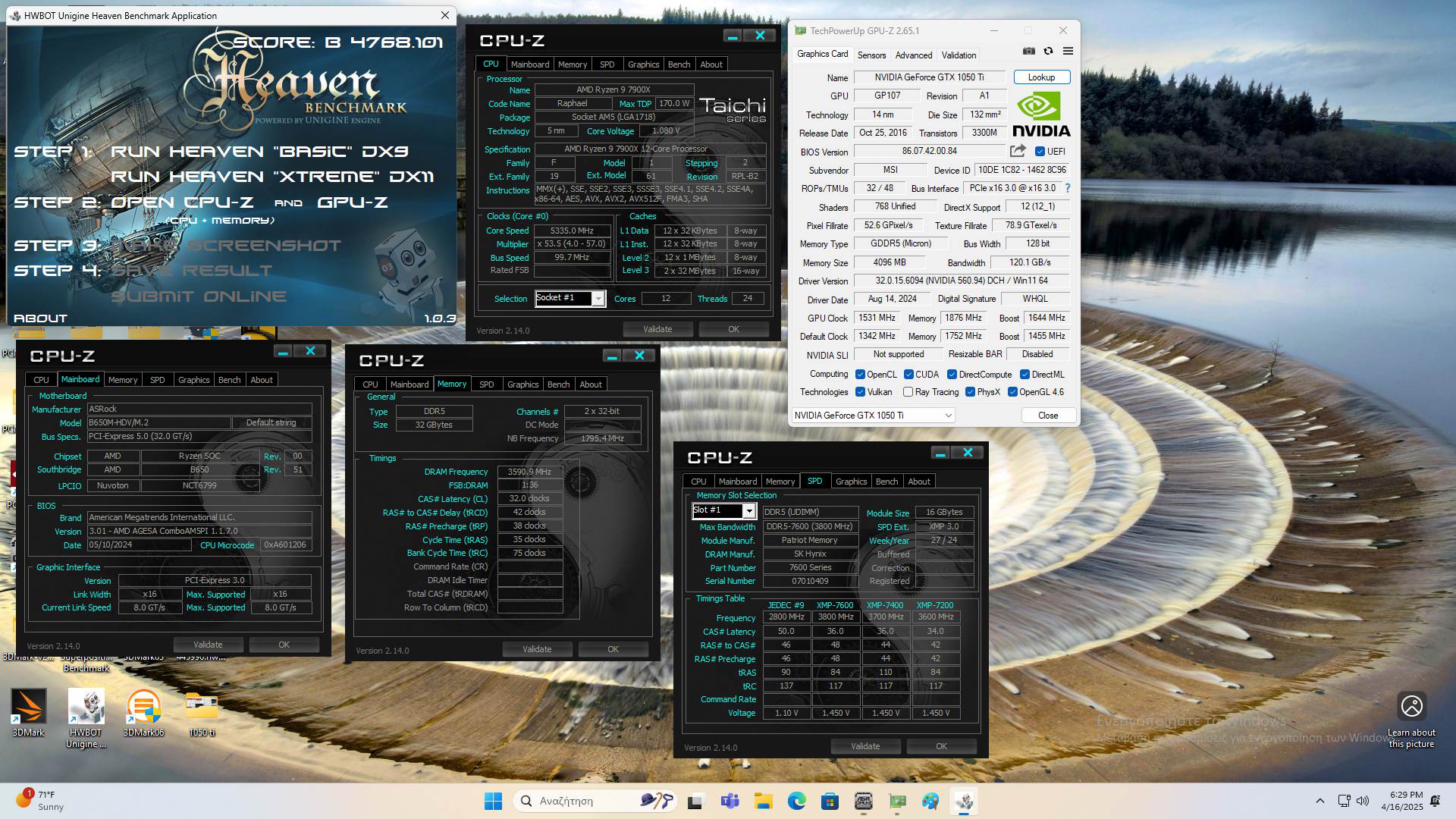This screenshot has width=1456, height=819.
Task: Toggle the Vulkan checkbox
Action: coord(860,392)
